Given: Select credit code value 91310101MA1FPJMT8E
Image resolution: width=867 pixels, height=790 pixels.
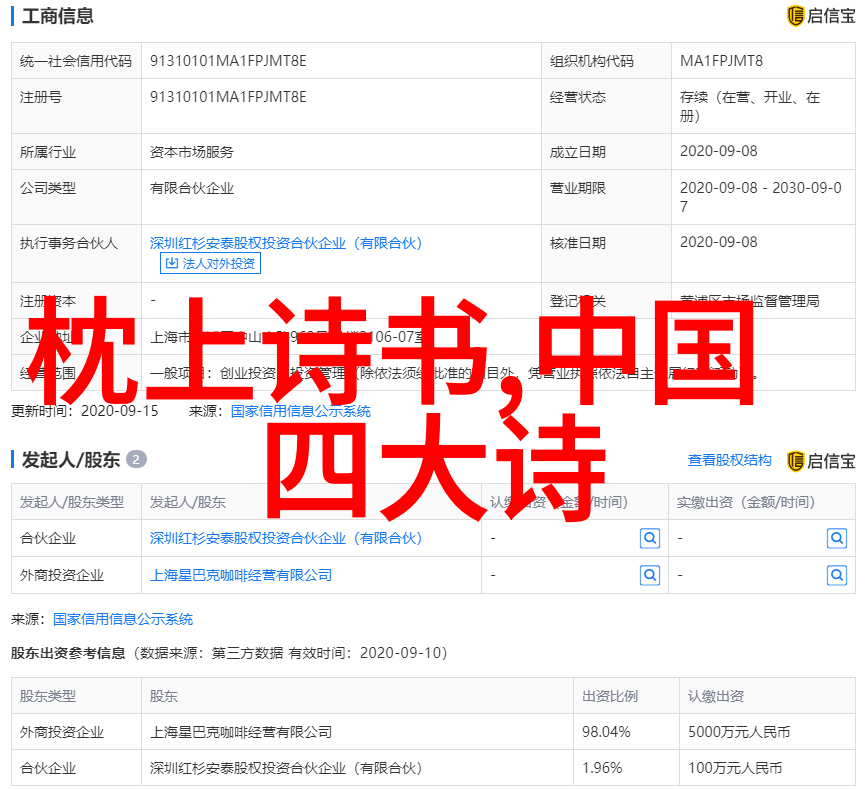Looking at the screenshot, I should coord(228,61).
